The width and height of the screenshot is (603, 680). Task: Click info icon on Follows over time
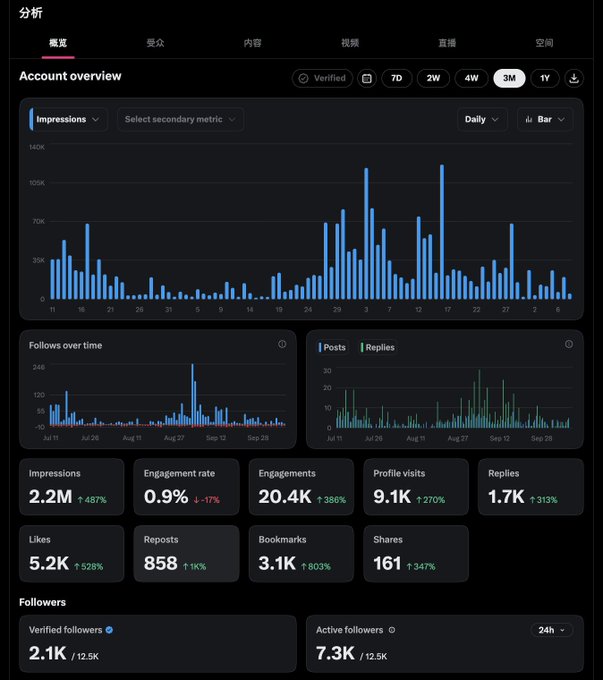(282, 344)
